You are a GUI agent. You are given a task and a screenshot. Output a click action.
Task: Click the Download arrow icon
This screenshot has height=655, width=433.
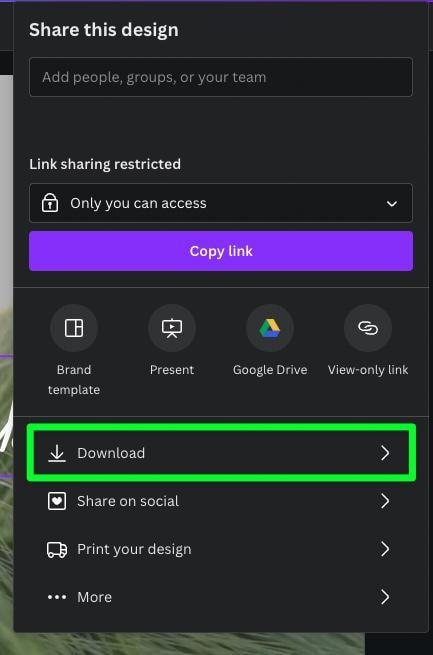57,453
